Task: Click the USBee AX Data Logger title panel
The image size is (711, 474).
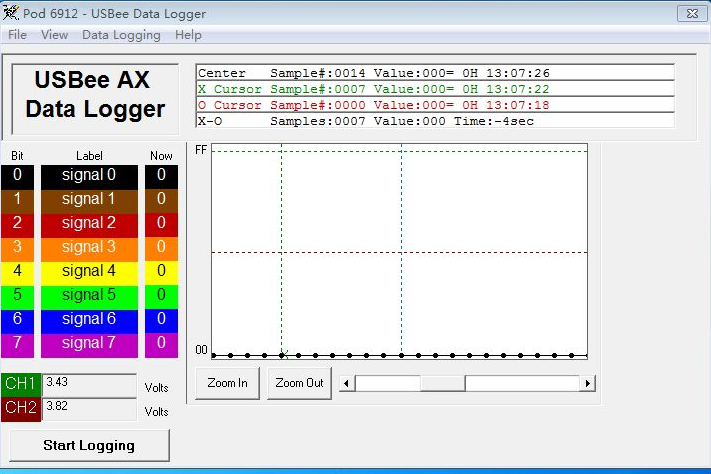Action: tap(95, 99)
